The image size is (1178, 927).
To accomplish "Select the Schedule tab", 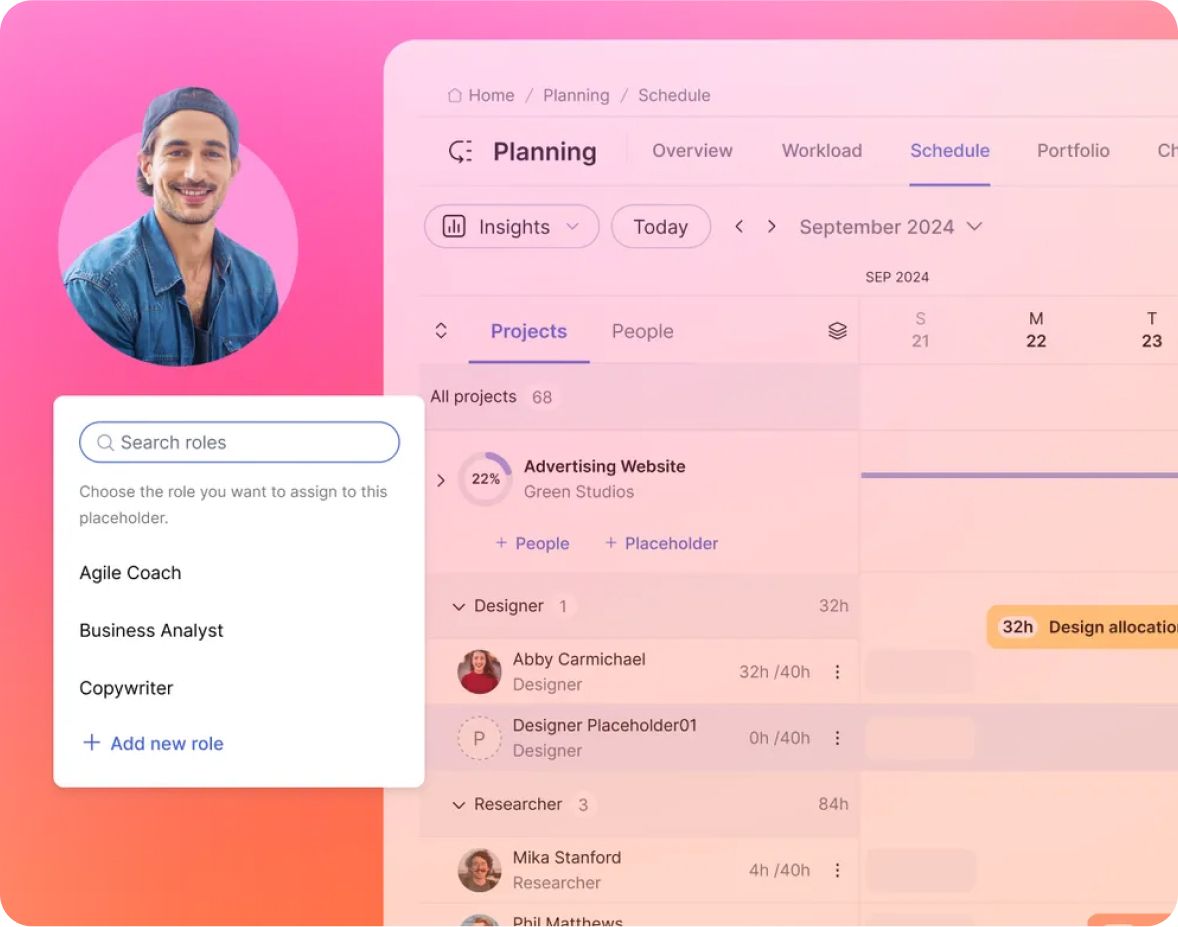I will click(950, 150).
